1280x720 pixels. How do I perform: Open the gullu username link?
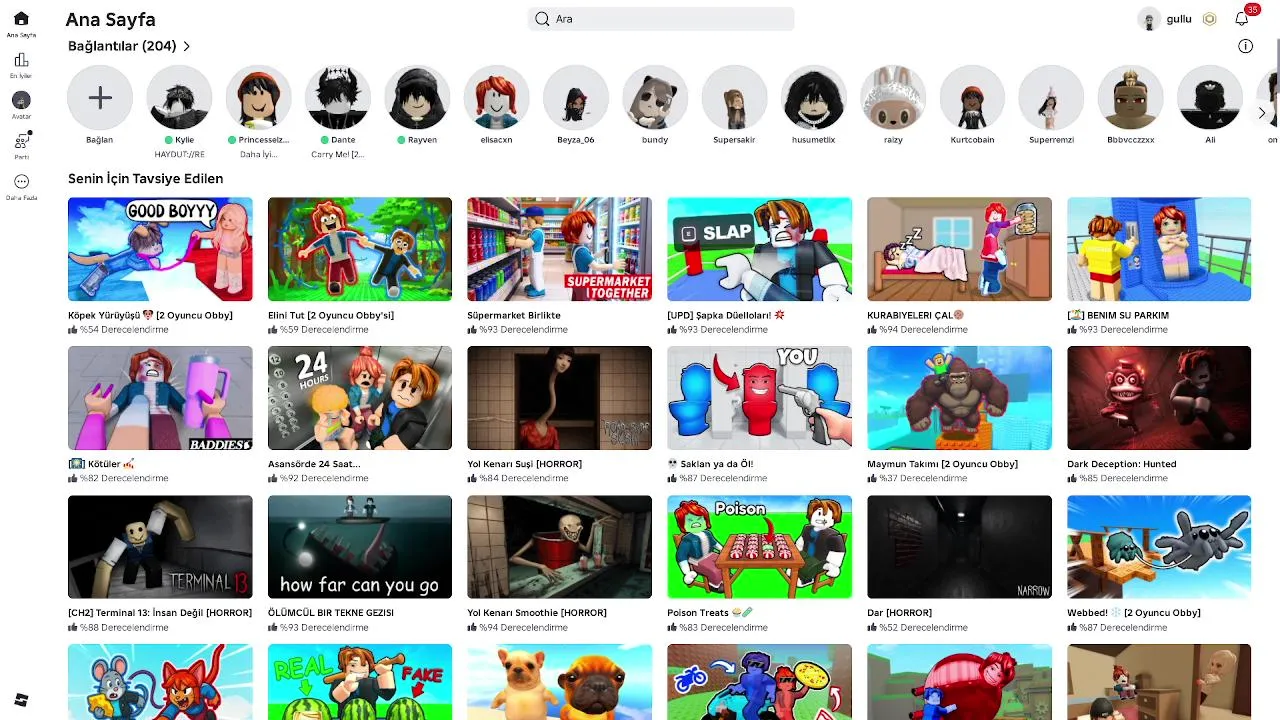pyautogui.click(x=1179, y=19)
